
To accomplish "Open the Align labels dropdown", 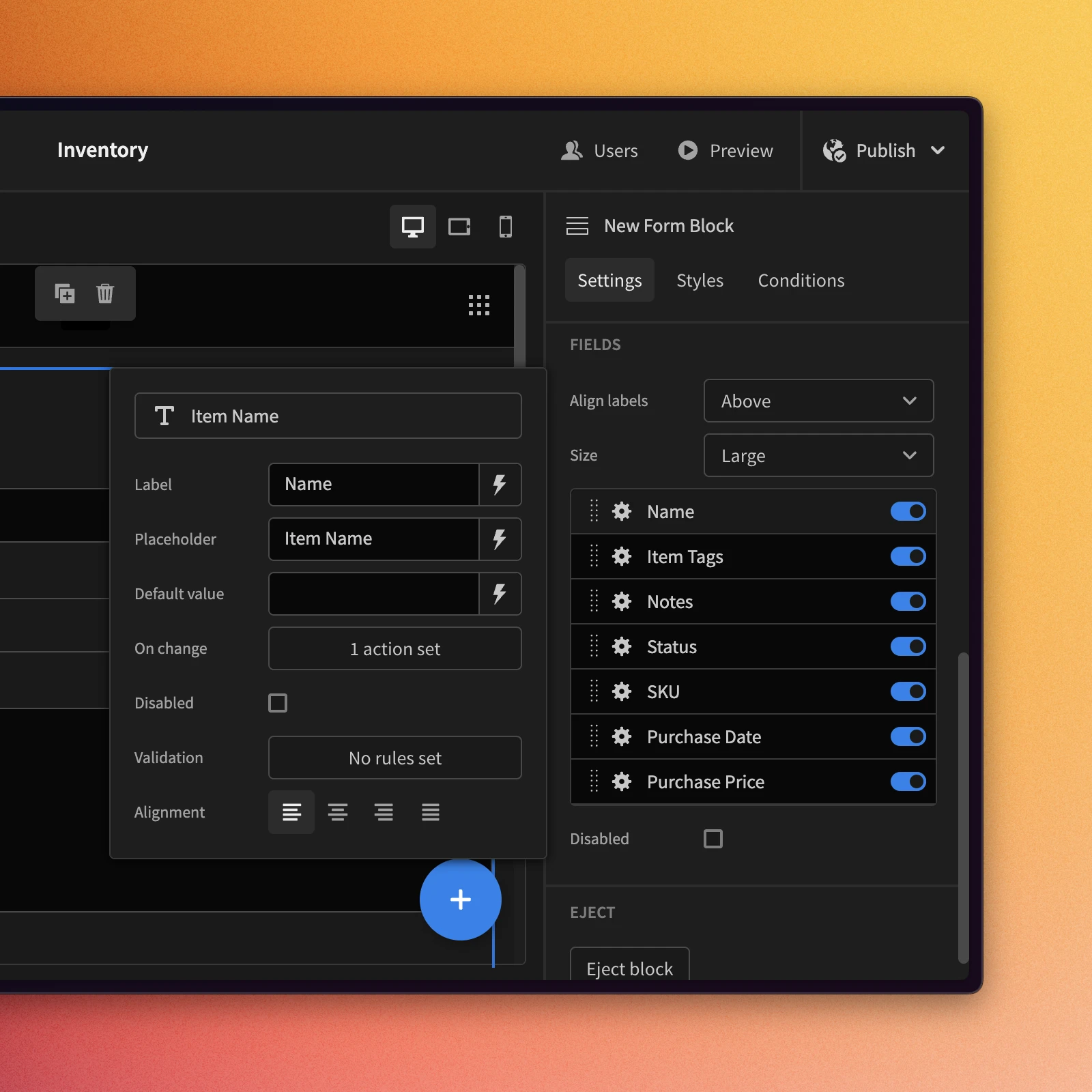I will [819, 401].
